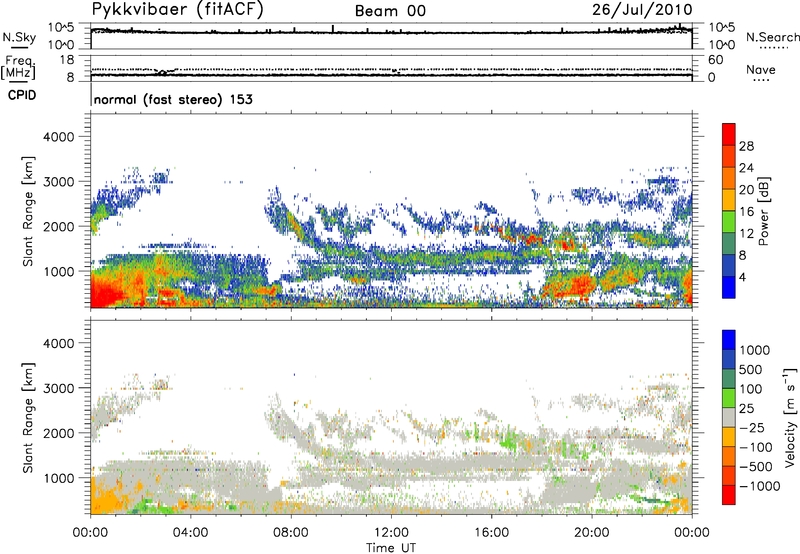Click the '-25' label on the velocity colorbar
Viewport: 800px width, 554px height.
pyautogui.click(x=752, y=428)
